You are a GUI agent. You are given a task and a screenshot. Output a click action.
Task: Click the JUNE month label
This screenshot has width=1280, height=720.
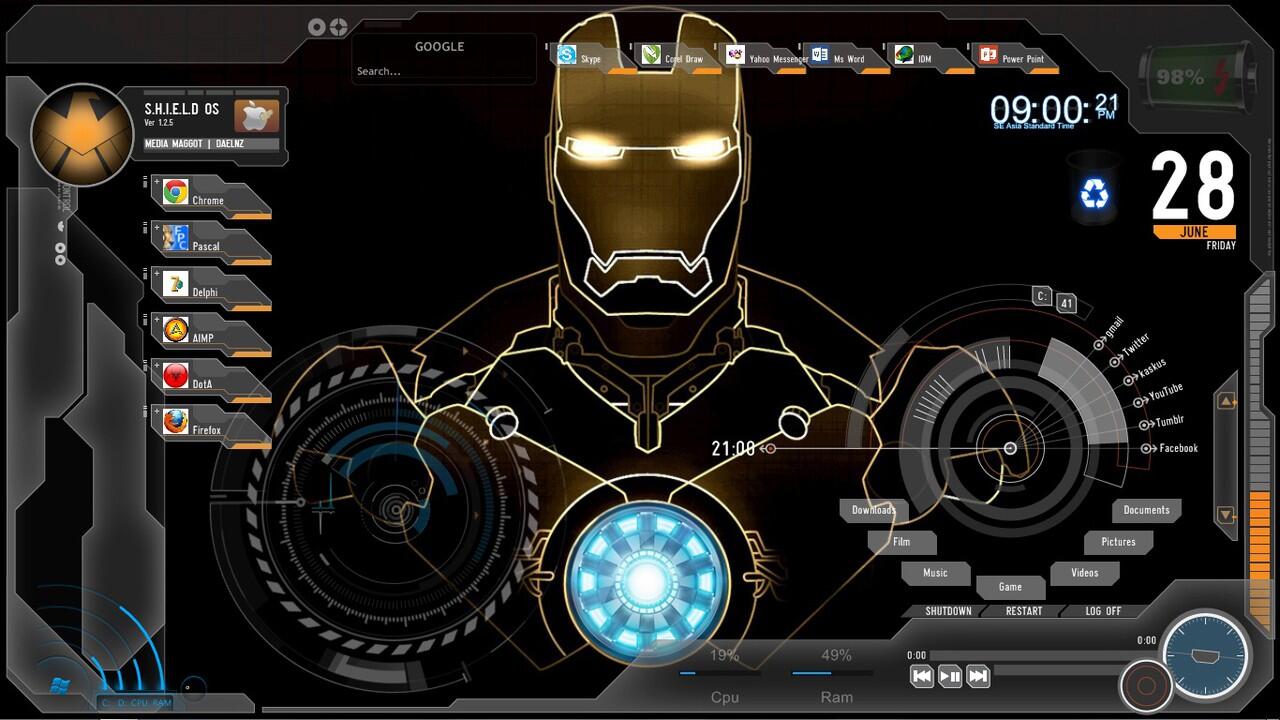coord(1194,232)
